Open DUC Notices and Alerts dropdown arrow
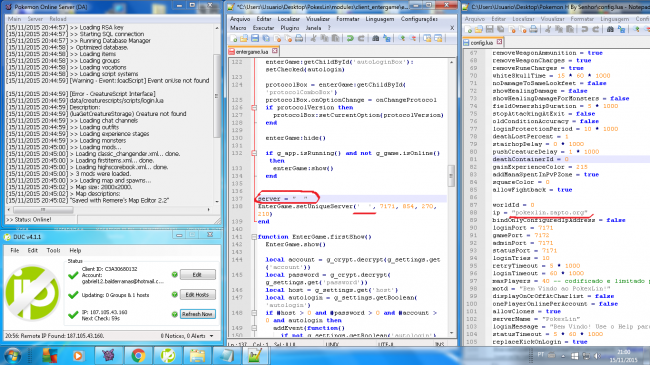Viewport: 650px width, 365px height. click(212, 336)
